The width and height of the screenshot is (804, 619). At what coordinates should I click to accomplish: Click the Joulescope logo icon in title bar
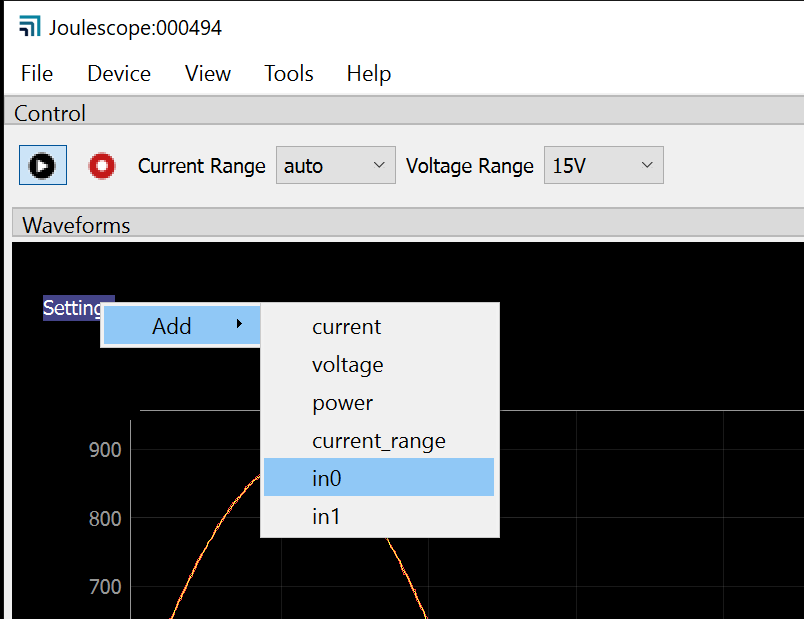[x=30, y=26]
